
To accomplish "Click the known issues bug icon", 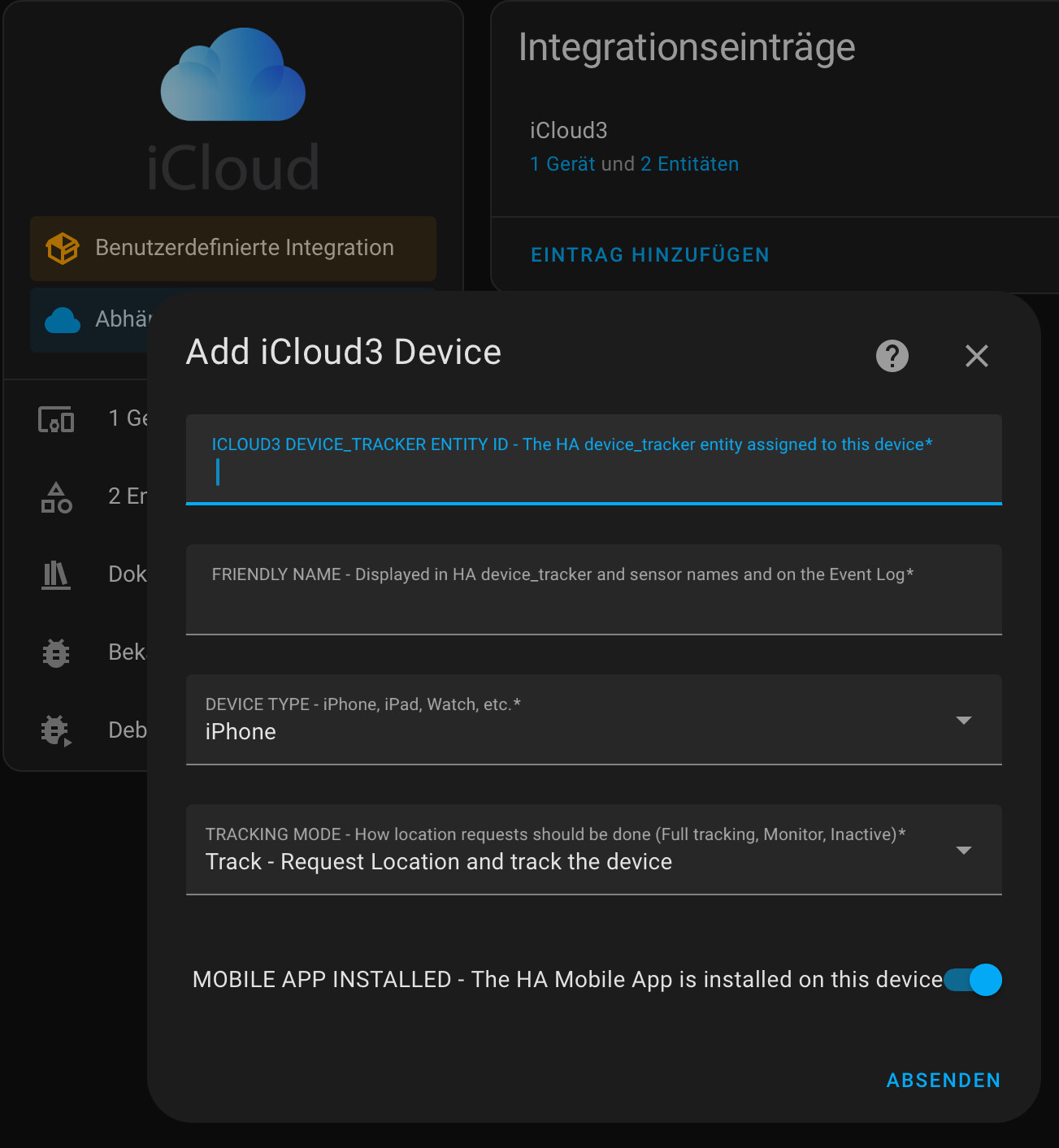I will click(55, 652).
